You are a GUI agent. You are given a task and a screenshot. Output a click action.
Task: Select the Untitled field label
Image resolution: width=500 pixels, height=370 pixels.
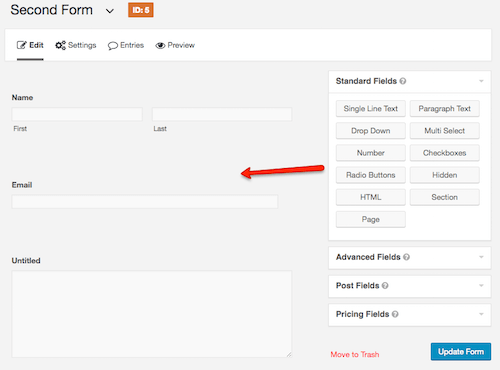pos(26,261)
